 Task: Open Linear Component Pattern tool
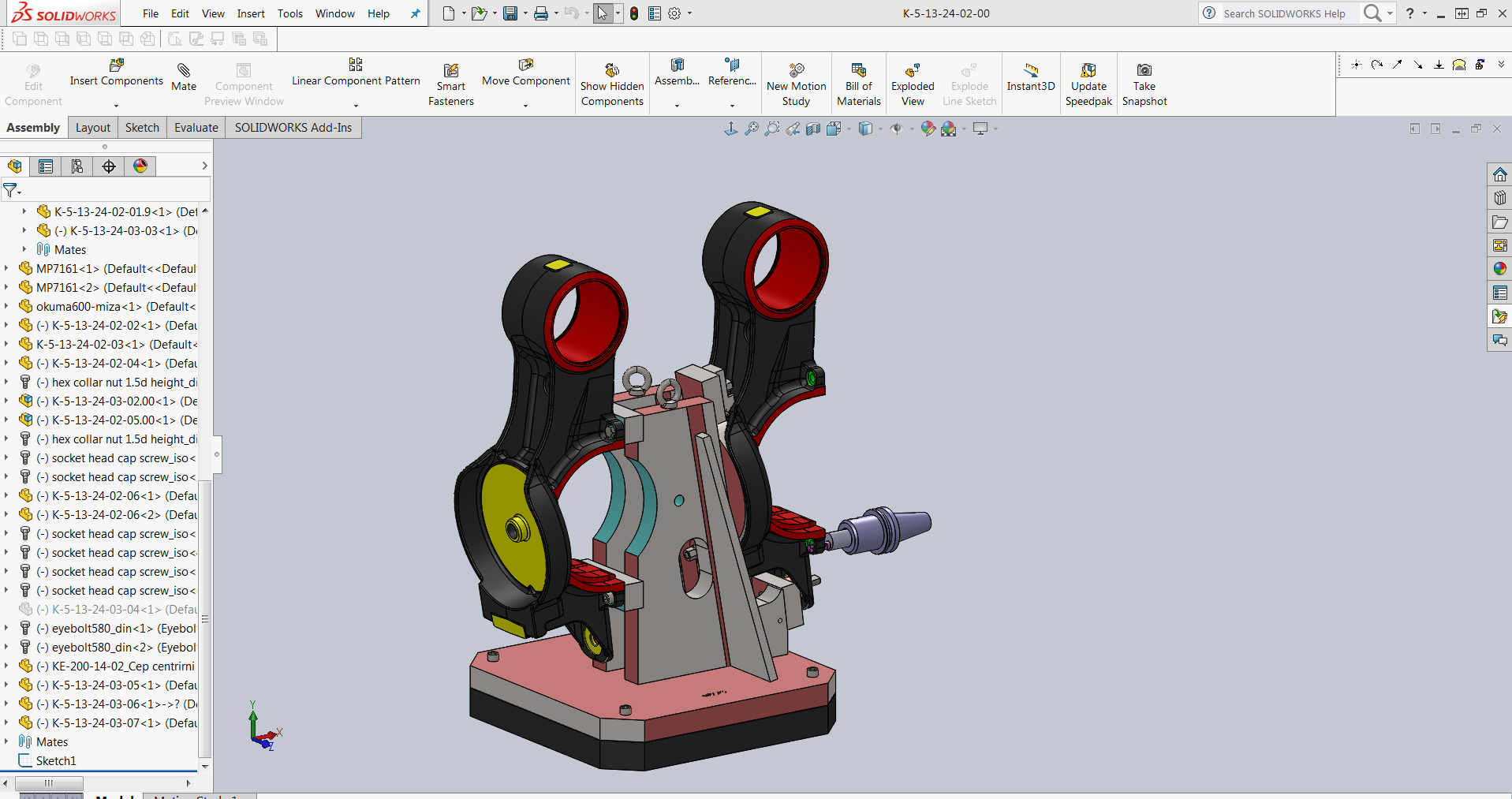(356, 73)
